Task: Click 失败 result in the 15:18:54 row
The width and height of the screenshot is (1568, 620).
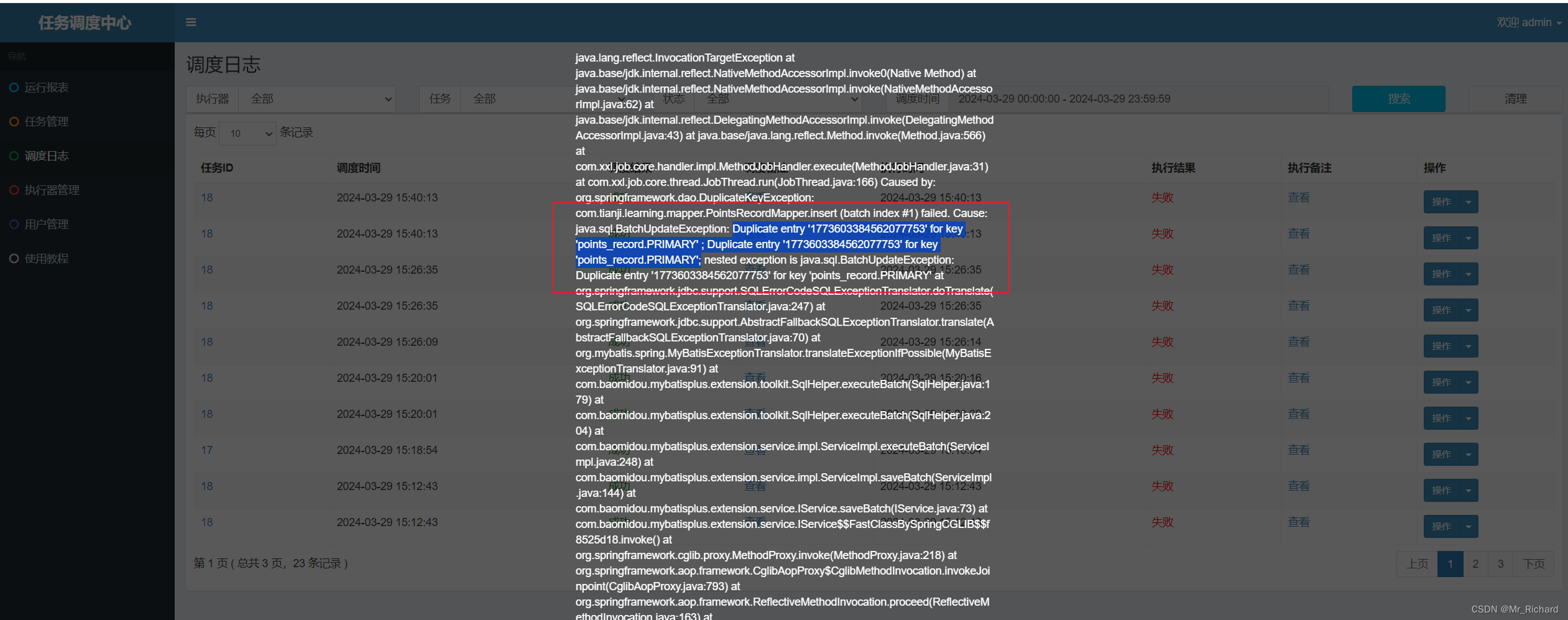Action: (x=1162, y=450)
